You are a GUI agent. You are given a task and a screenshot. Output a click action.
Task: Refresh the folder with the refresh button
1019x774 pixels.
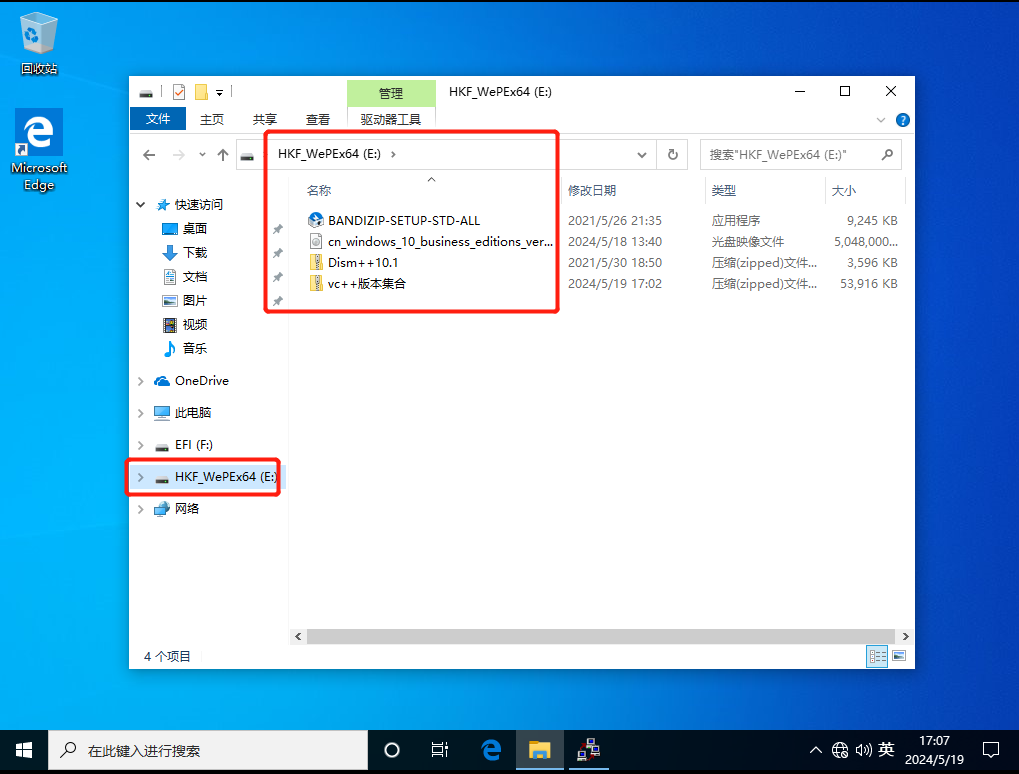pos(673,155)
